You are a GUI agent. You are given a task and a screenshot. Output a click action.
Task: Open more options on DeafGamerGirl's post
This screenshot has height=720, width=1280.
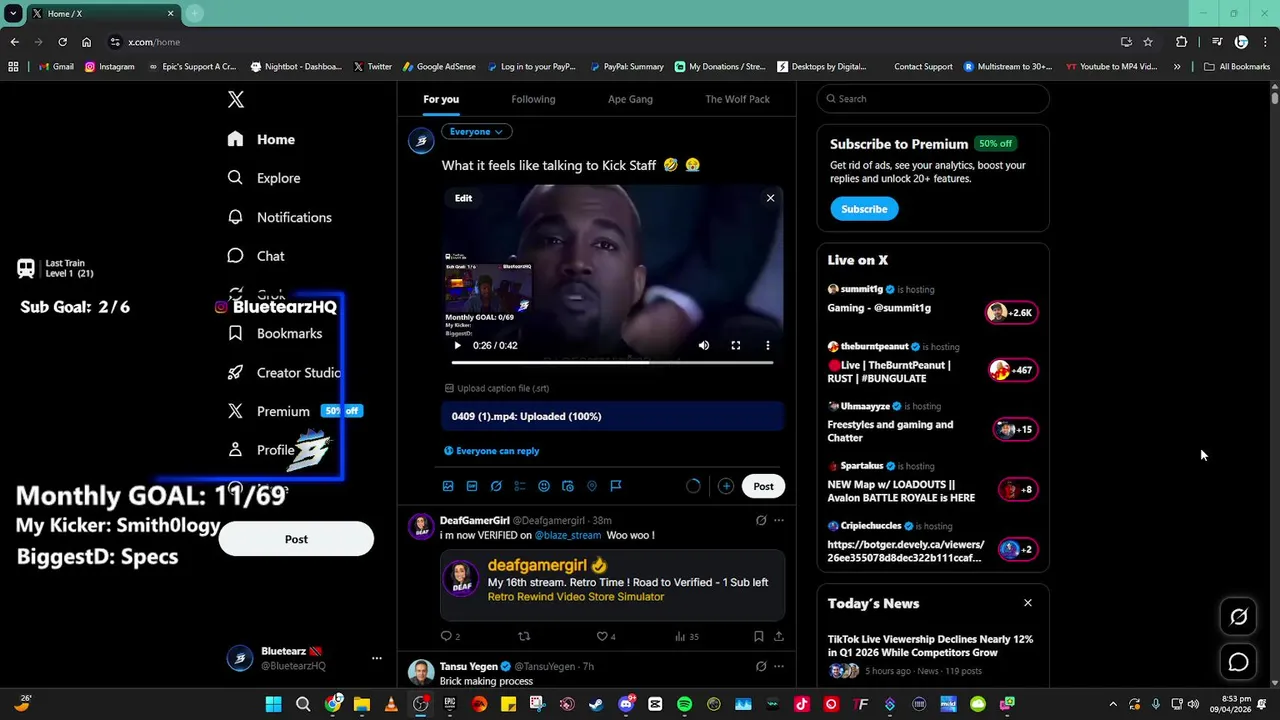(x=779, y=520)
